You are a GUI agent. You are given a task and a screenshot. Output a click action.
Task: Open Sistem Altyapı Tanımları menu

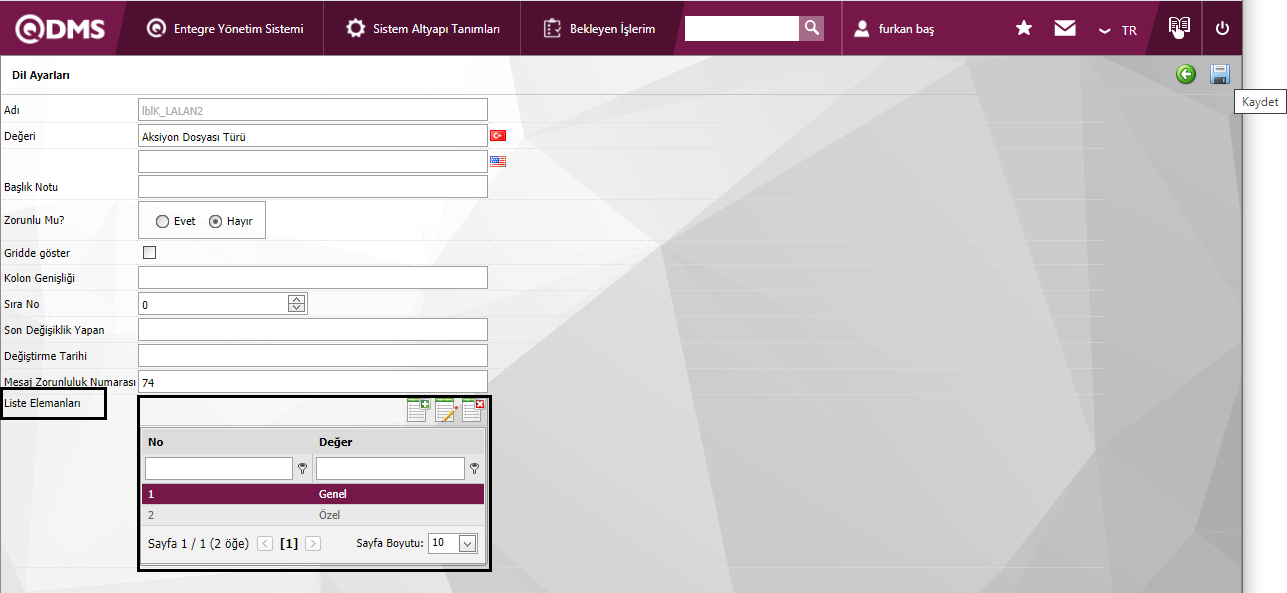pos(423,29)
